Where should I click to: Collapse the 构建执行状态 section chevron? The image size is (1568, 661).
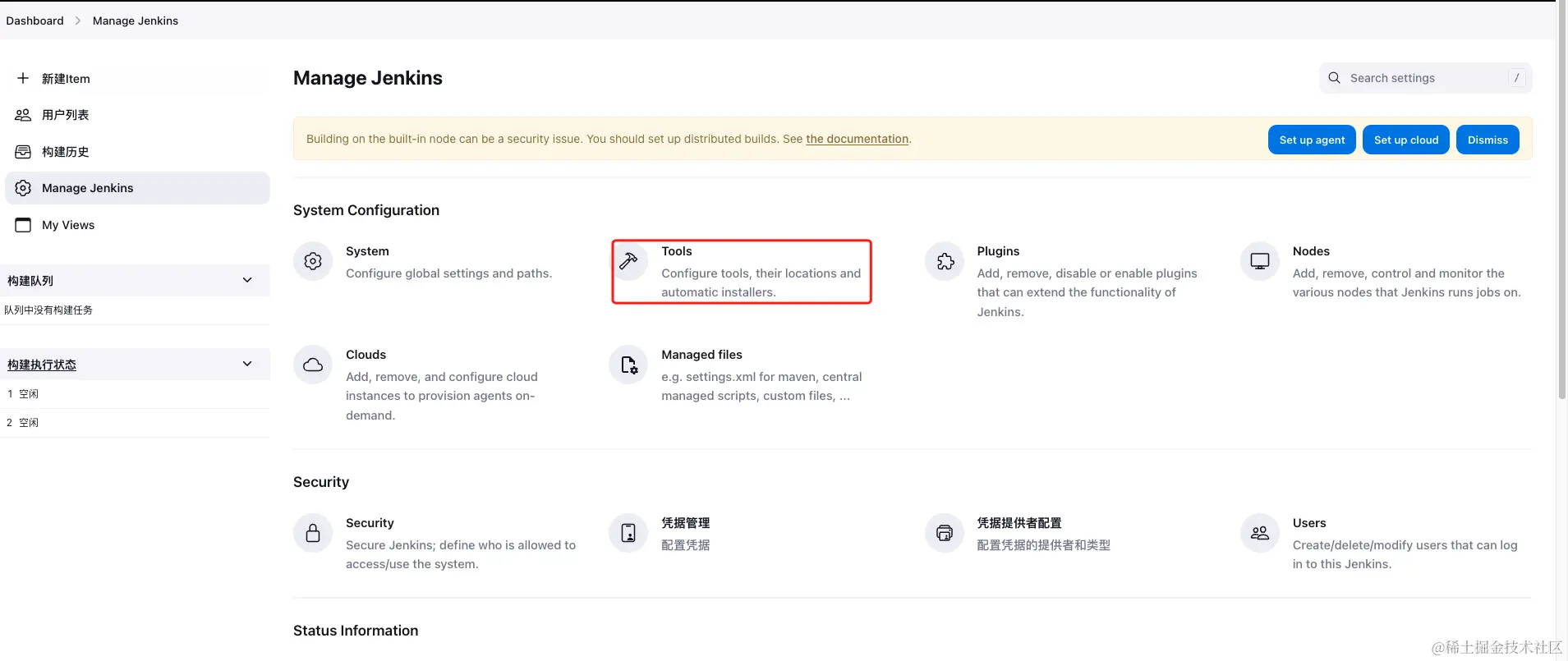[247, 364]
